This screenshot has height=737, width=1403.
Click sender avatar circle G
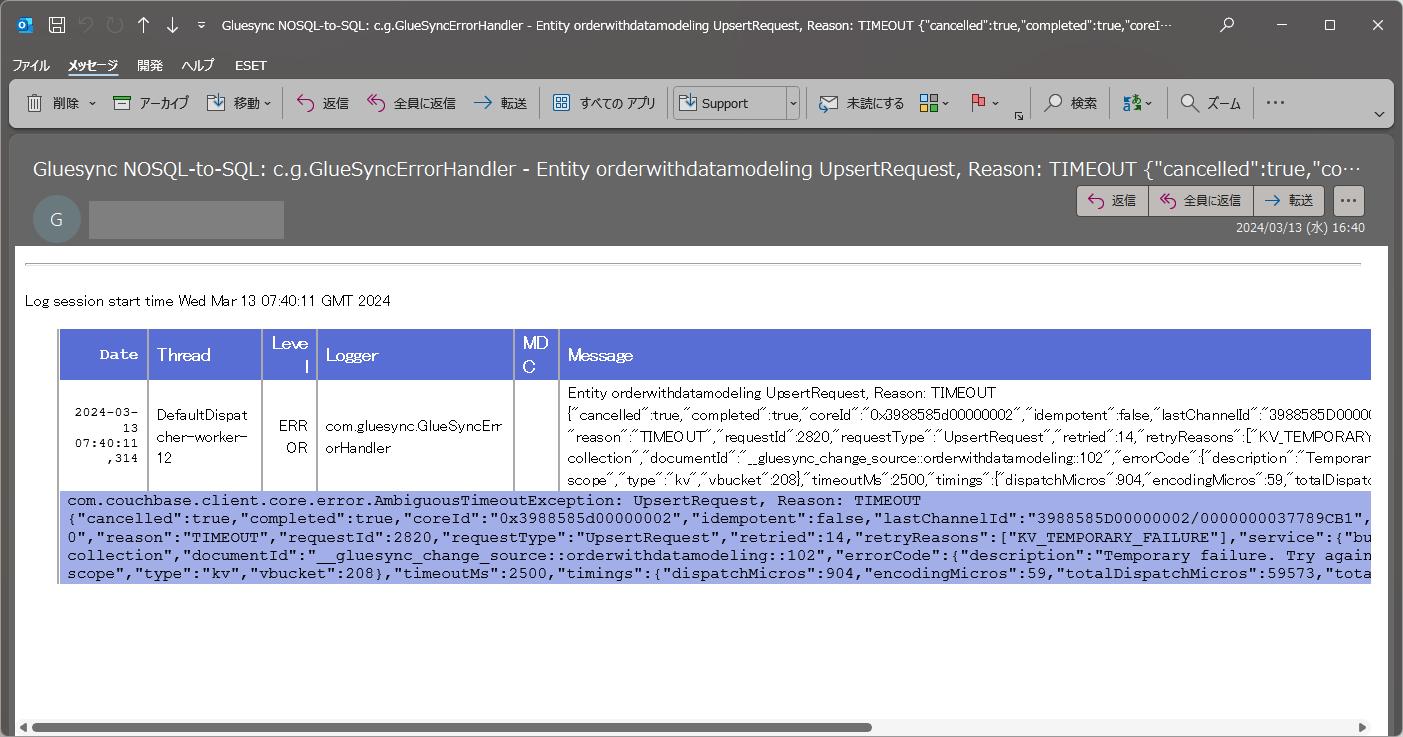[57, 220]
